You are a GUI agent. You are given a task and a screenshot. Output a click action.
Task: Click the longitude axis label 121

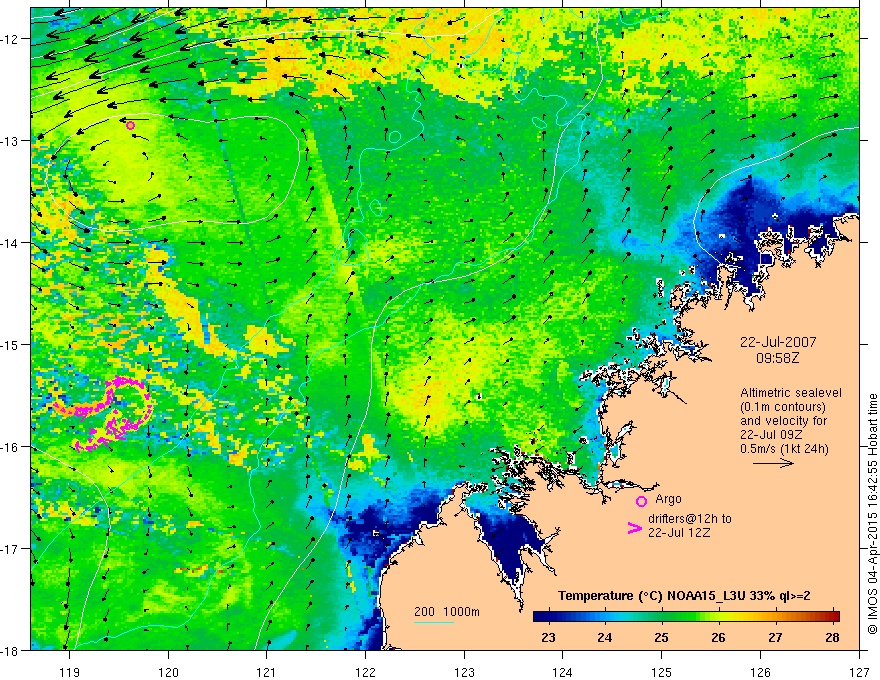[267, 672]
